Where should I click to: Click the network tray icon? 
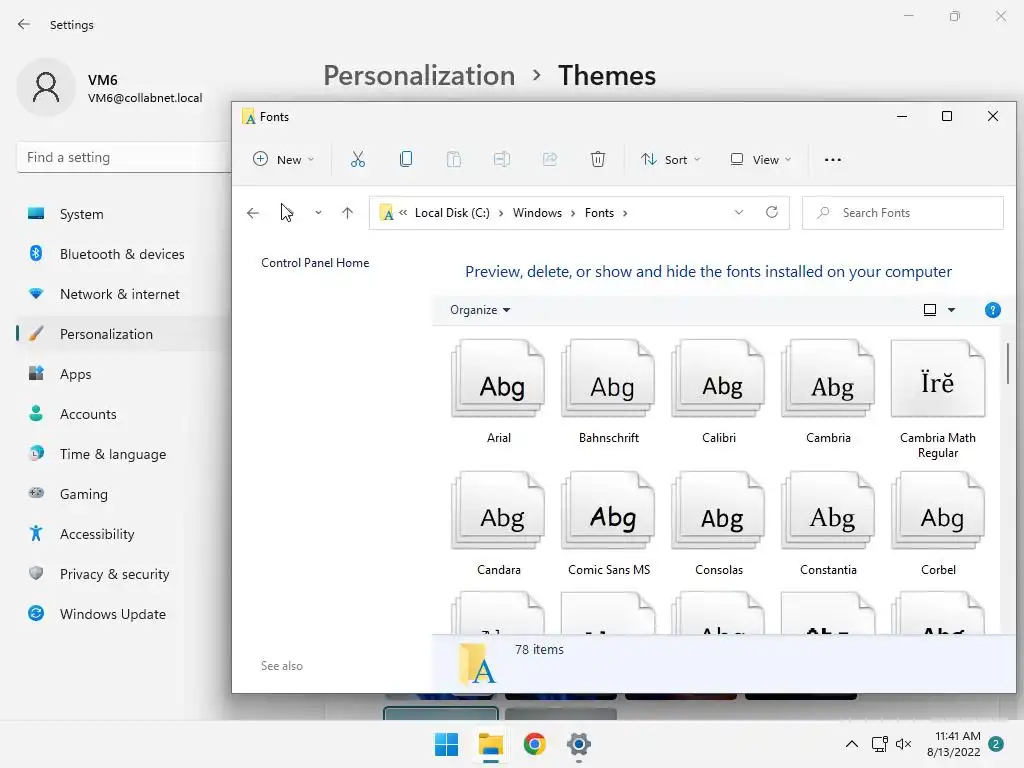(879, 744)
